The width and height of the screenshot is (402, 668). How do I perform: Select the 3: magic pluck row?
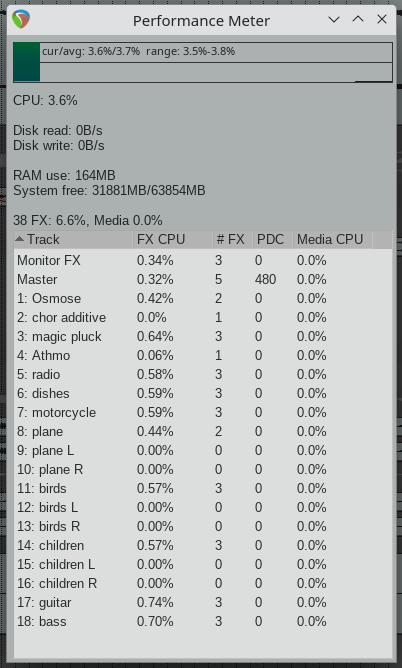click(x=203, y=337)
